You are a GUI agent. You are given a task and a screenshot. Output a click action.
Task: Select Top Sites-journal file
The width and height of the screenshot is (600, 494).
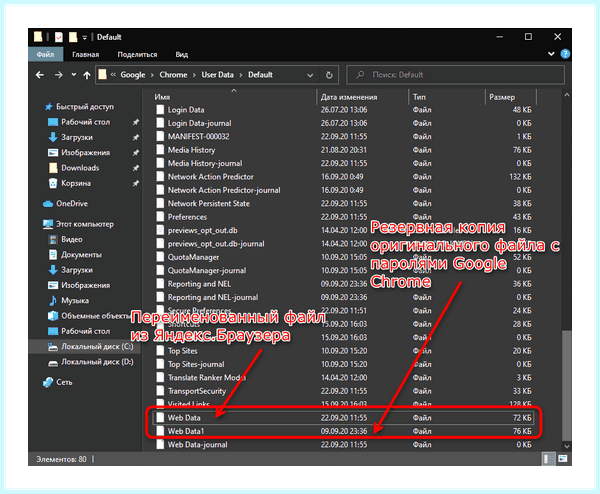tap(196, 364)
